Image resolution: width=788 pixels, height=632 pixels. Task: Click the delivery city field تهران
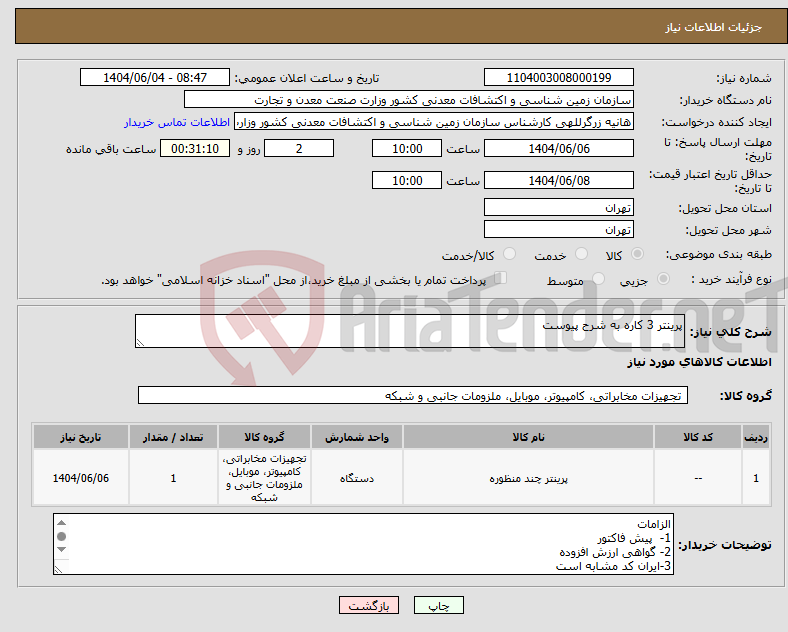(558, 230)
